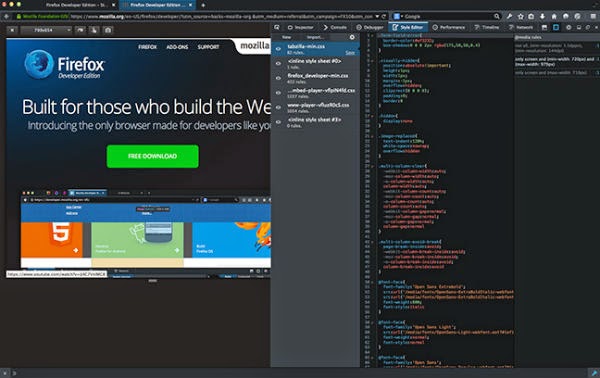
Task: Open the Firefox hamburger menu
Action: 593,16
